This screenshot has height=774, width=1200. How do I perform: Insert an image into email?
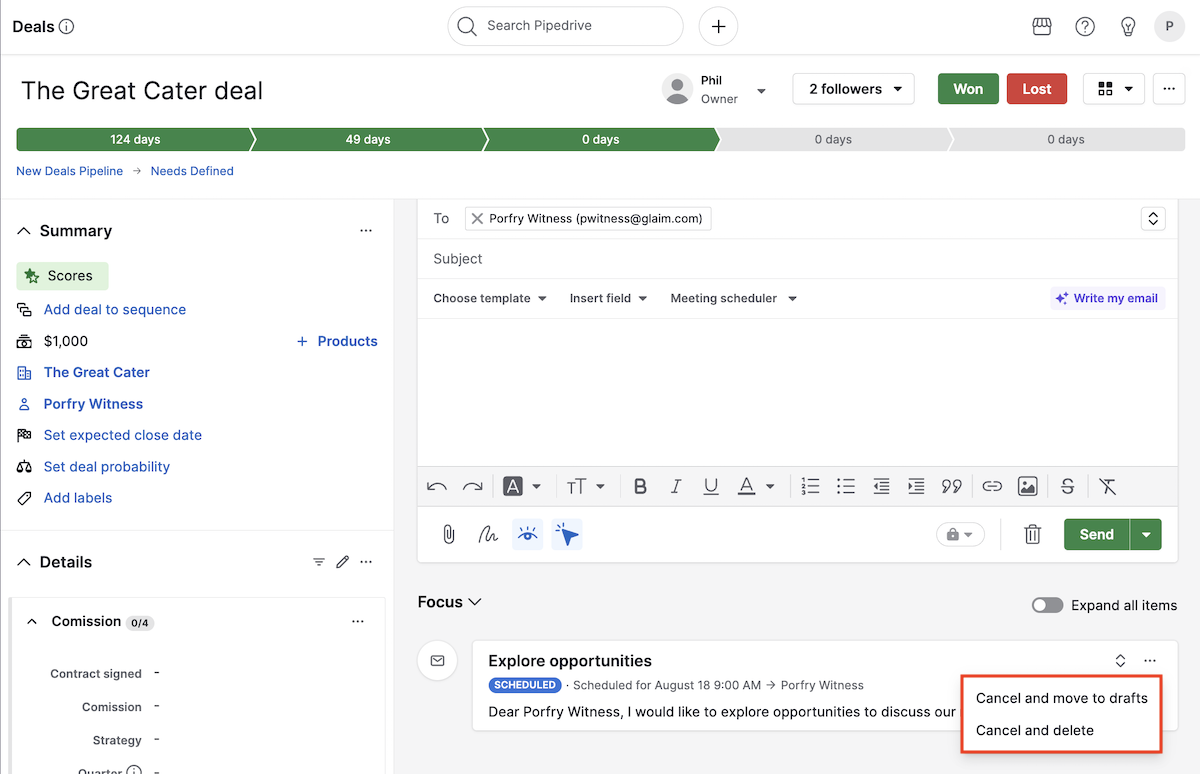[1027, 487]
